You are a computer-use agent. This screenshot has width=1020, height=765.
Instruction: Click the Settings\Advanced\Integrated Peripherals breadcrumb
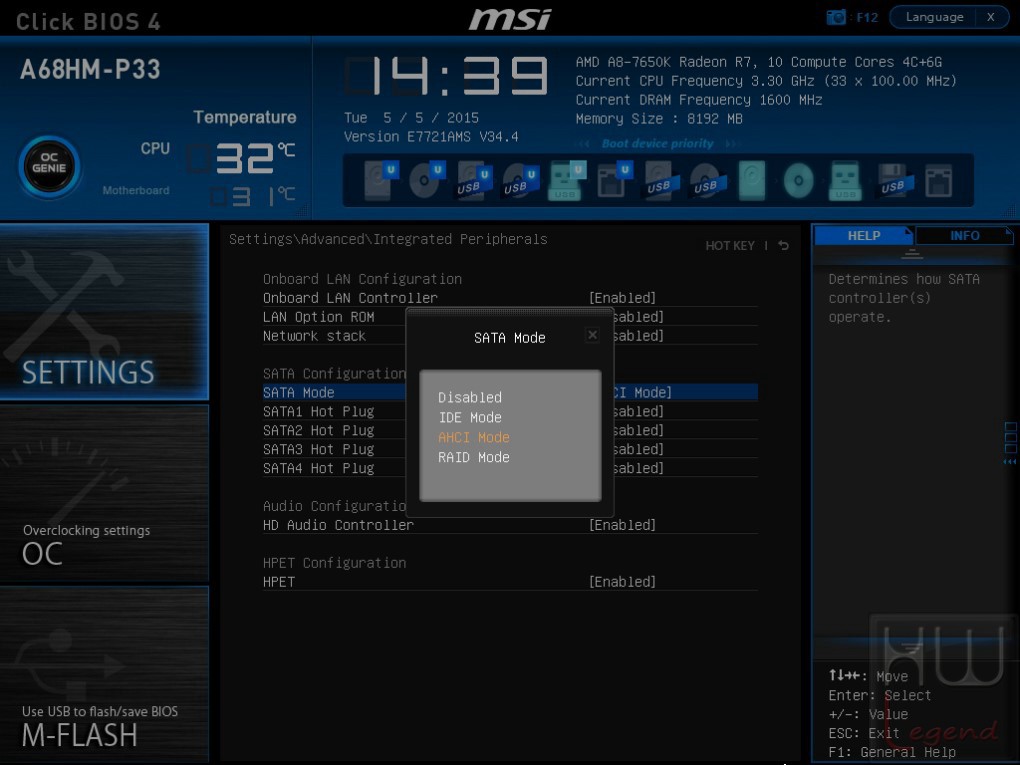point(388,239)
